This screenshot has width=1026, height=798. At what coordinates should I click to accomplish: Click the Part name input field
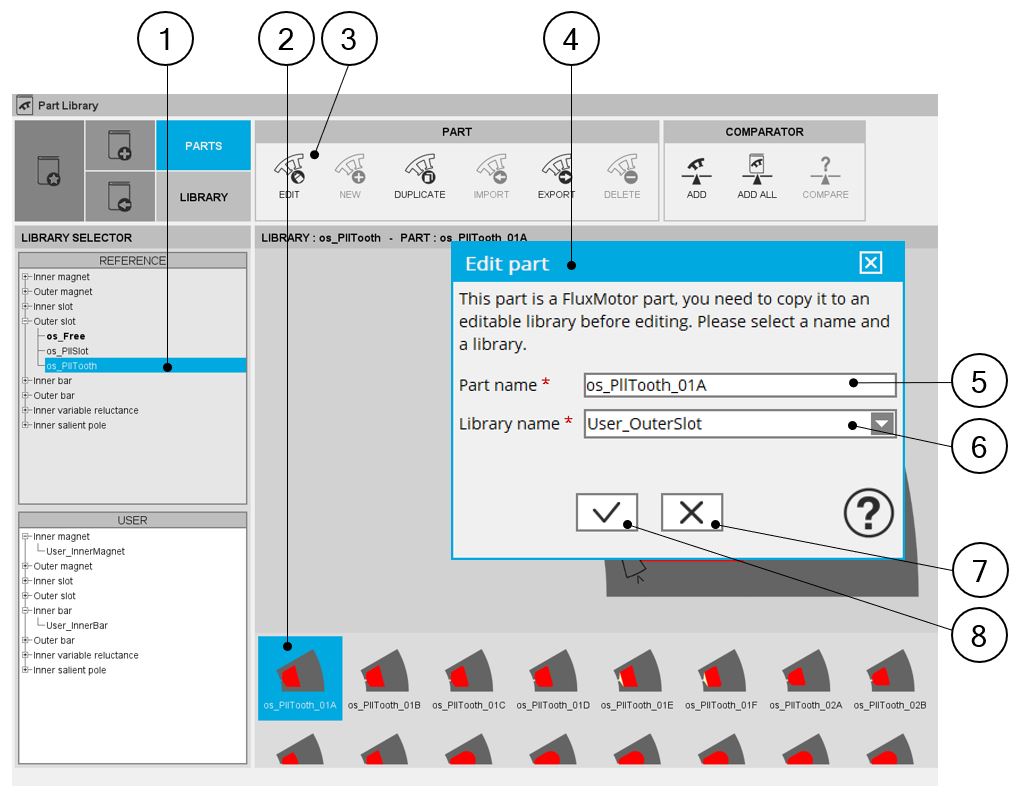[738, 385]
